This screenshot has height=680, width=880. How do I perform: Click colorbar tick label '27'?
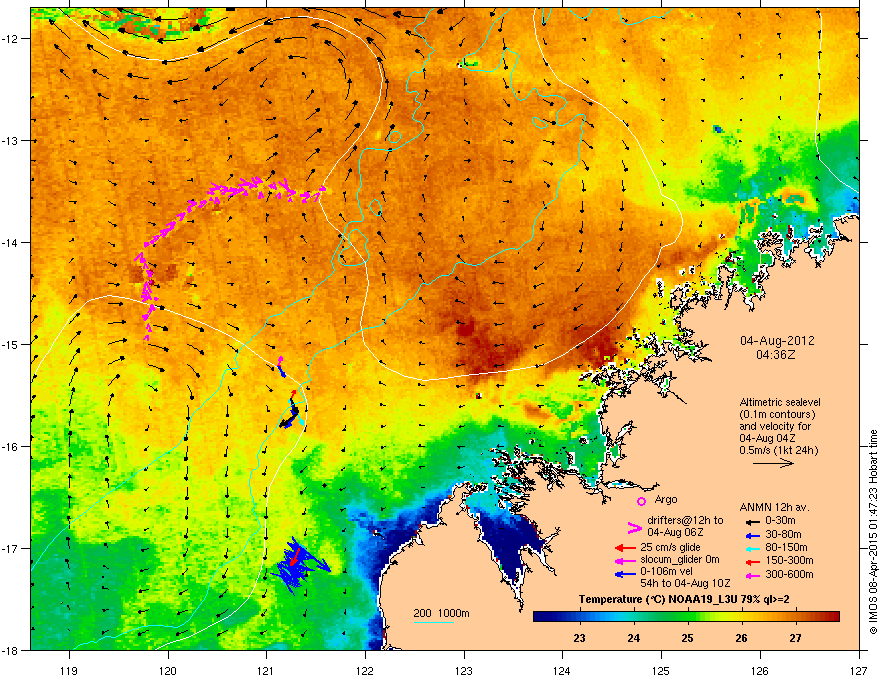795,638
